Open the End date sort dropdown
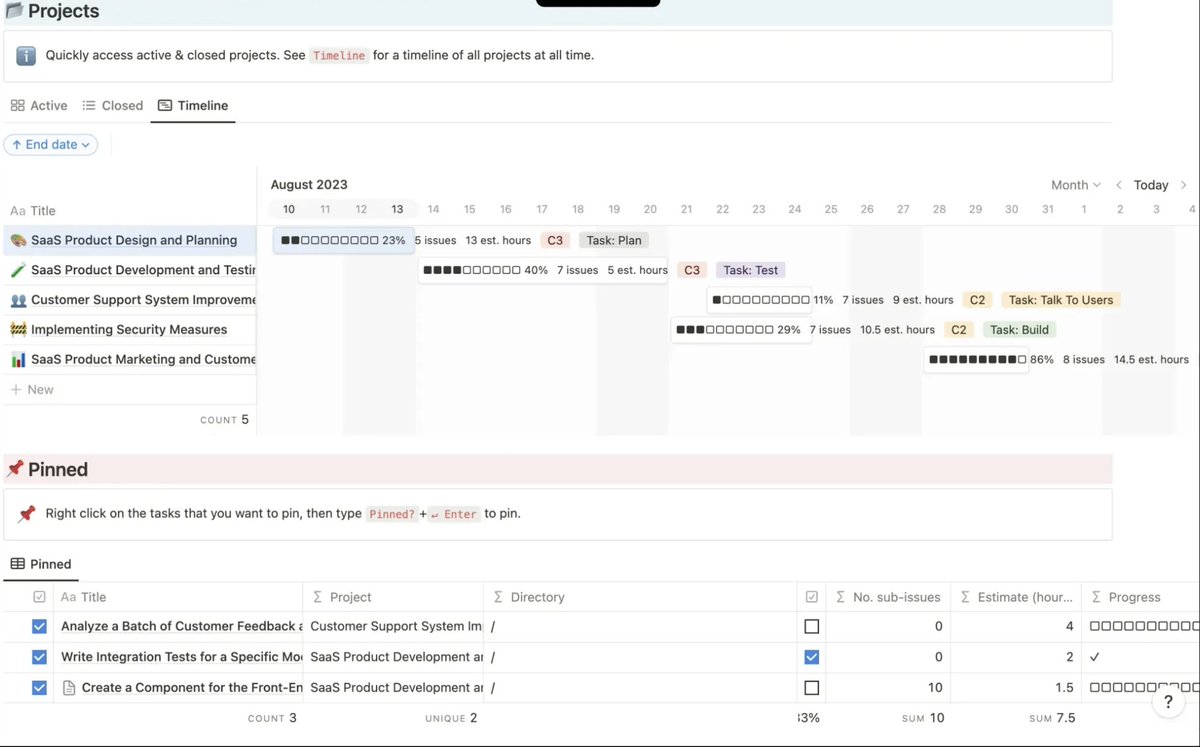The height and width of the screenshot is (747, 1200). coord(50,144)
